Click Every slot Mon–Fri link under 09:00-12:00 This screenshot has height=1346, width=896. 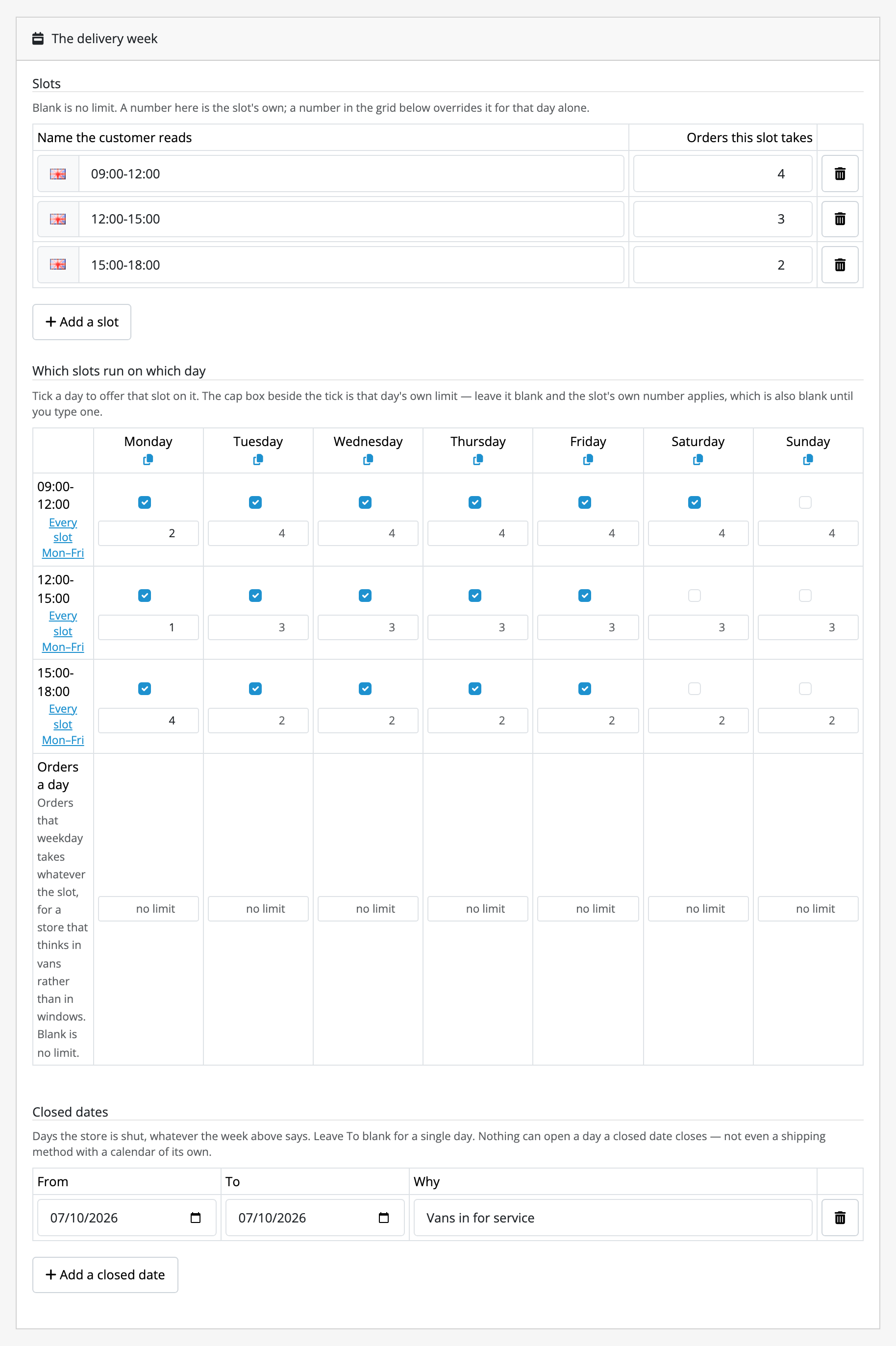(63, 538)
